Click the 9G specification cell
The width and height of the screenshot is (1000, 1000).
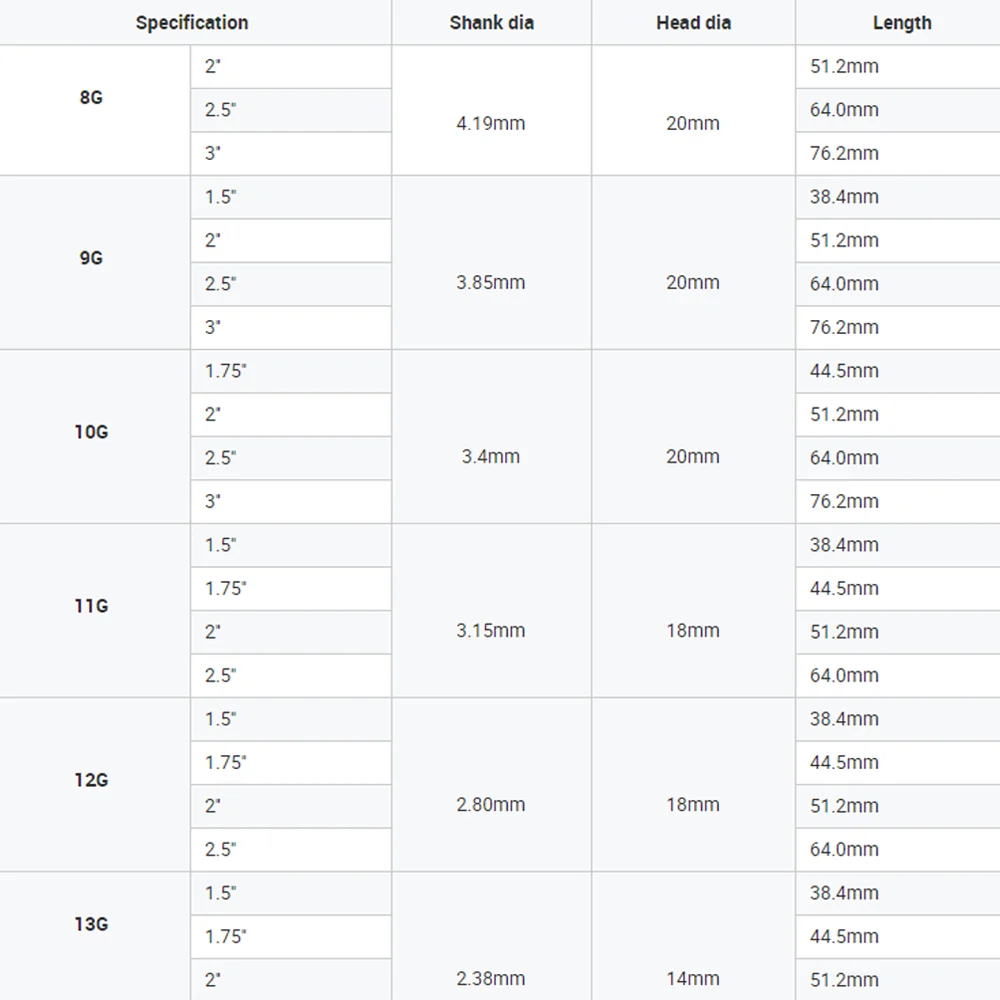(x=91, y=258)
